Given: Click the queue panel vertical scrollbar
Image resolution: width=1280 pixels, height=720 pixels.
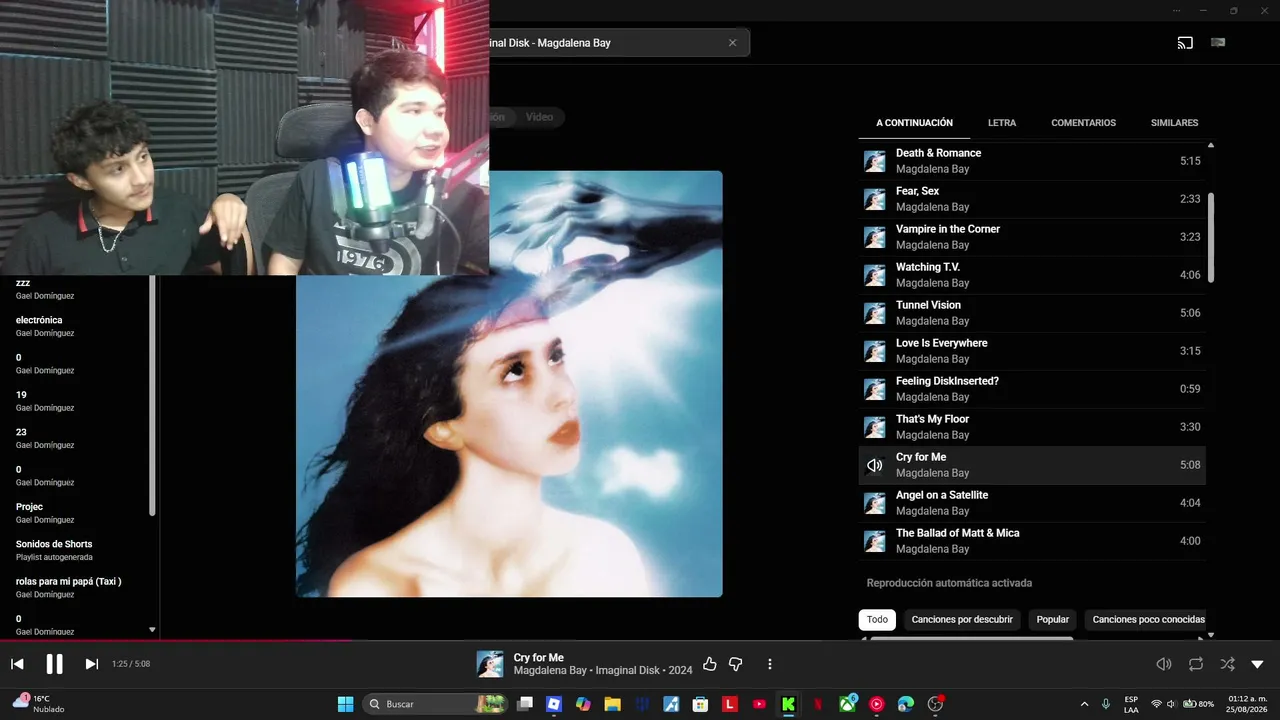Looking at the screenshot, I should pos(1211,238).
